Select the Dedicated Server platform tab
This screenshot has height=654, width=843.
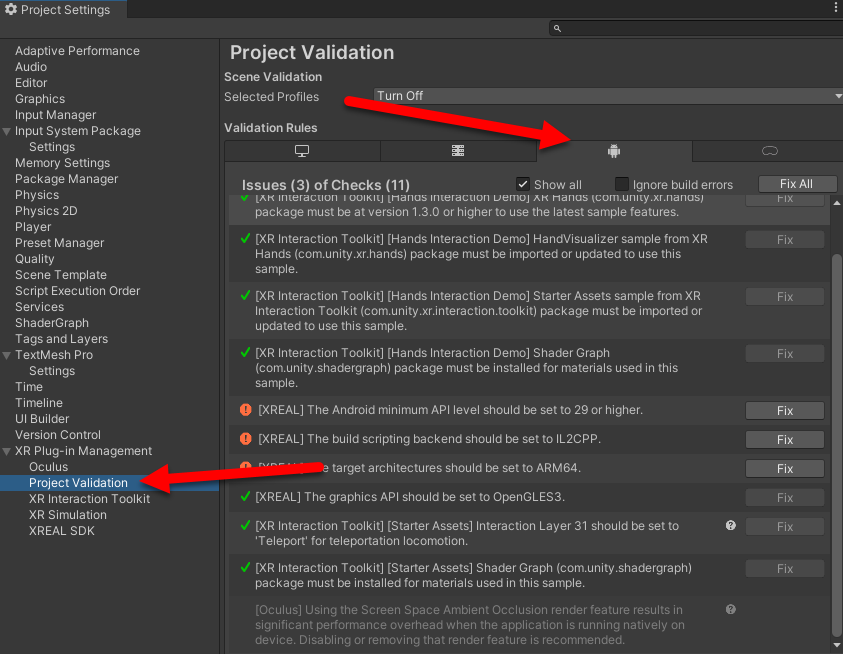(x=458, y=151)
